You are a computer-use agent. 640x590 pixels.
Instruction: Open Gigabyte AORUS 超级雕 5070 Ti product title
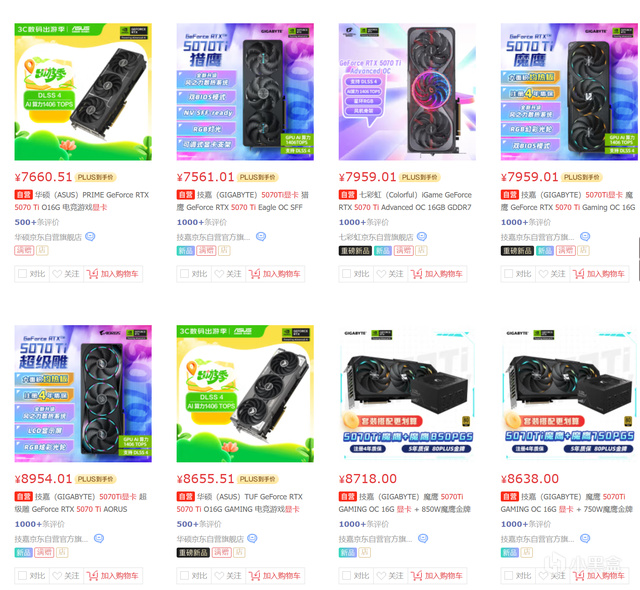(x=81, y=503)
